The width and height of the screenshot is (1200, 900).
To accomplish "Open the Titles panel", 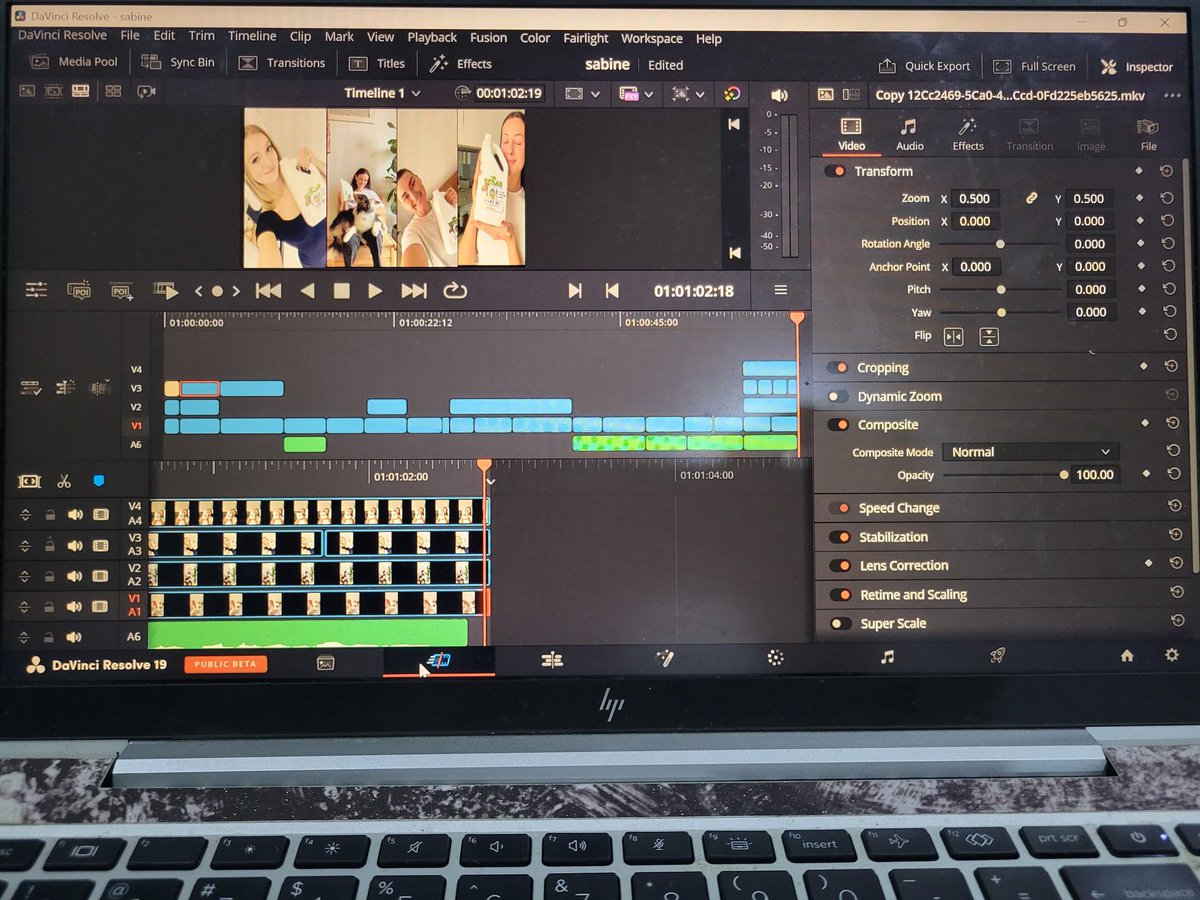I will coord(377,63).
